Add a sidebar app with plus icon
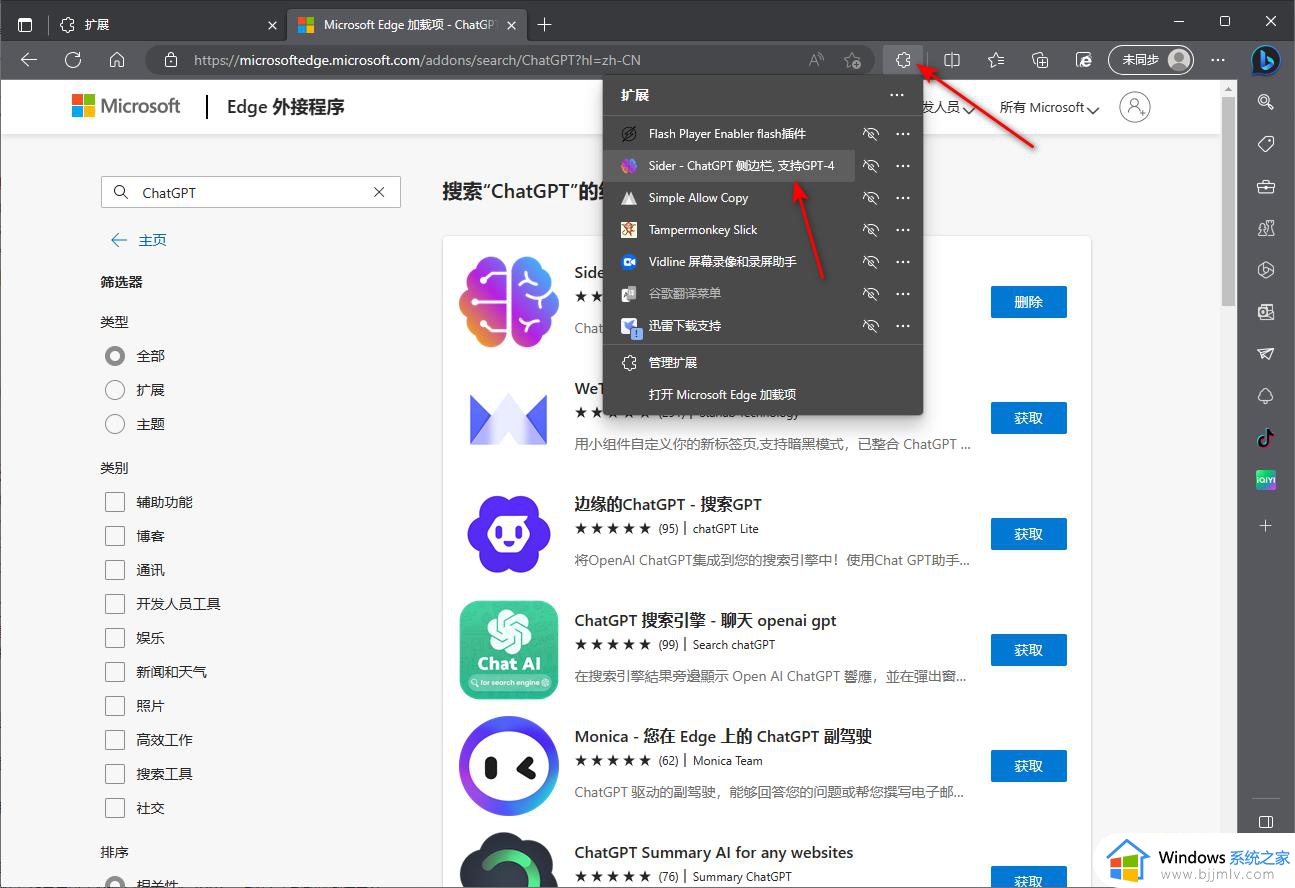 1266,525
